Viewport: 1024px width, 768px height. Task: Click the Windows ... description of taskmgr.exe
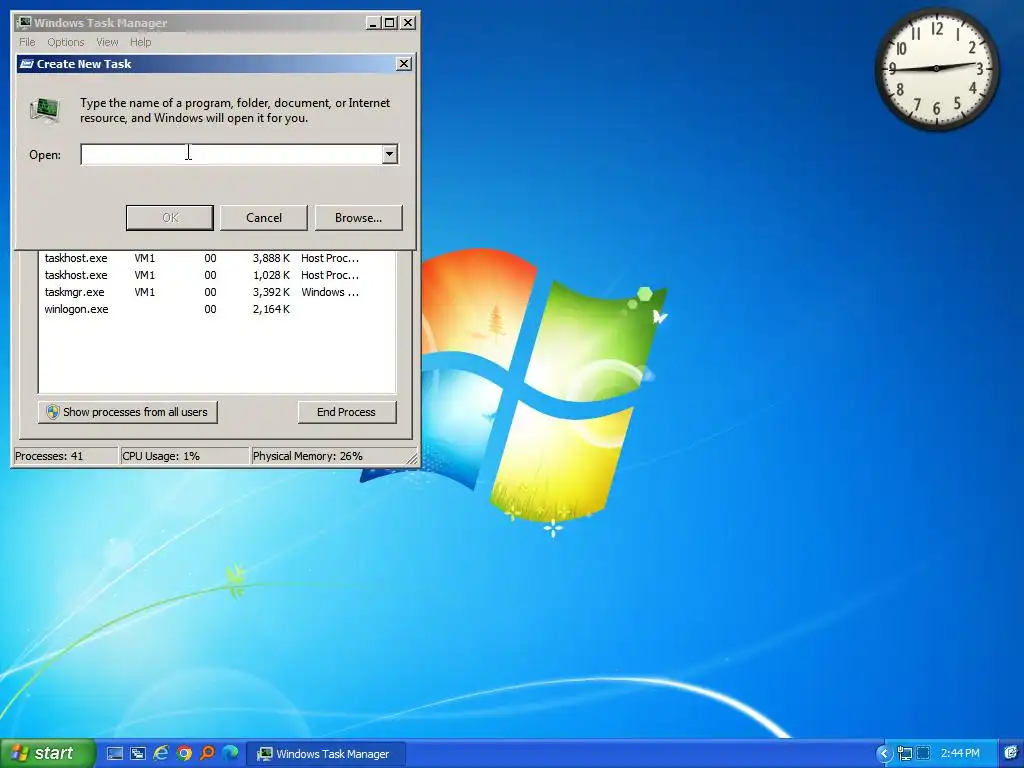pos(330,292)
